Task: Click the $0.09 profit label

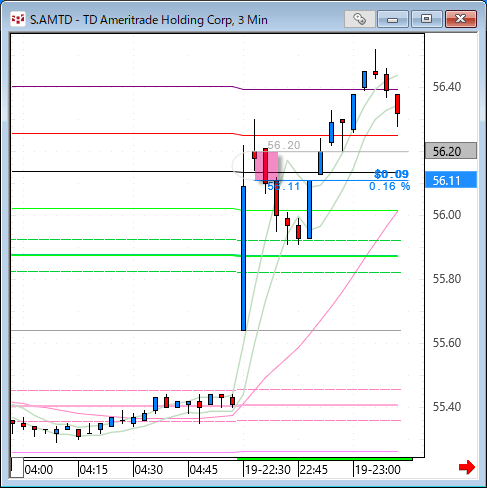Action: coord(391,174)
